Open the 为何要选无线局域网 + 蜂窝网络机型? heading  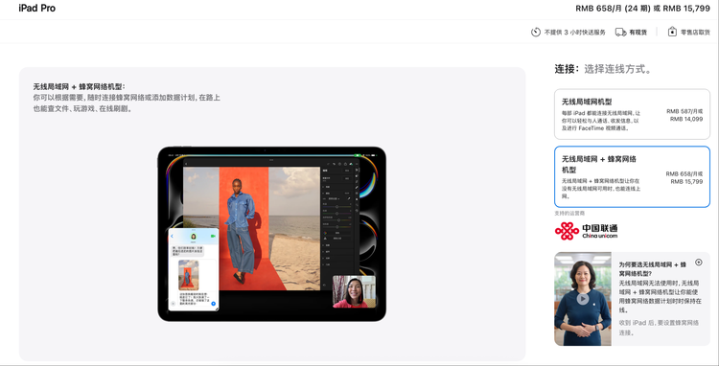click(652, 269)
